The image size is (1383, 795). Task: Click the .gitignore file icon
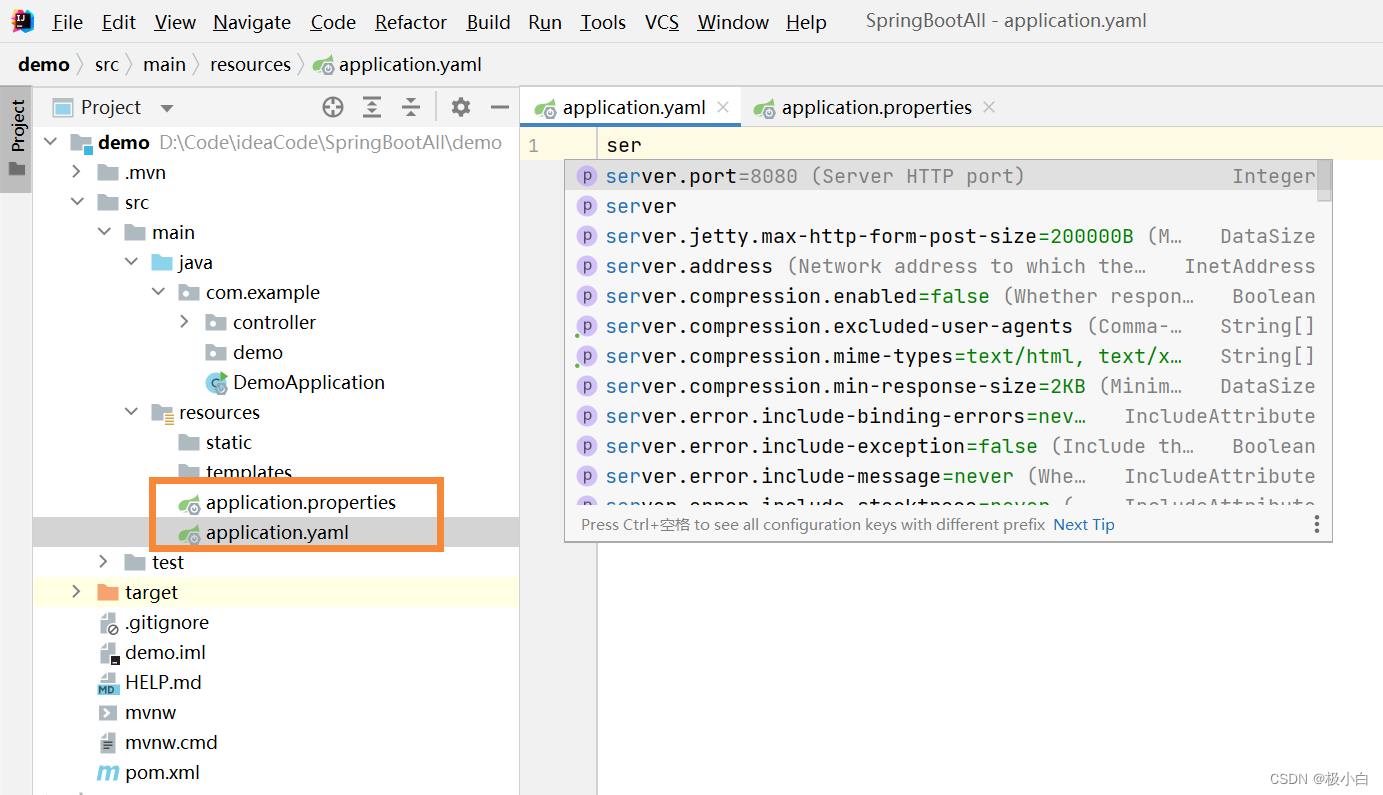click(108, 623)
